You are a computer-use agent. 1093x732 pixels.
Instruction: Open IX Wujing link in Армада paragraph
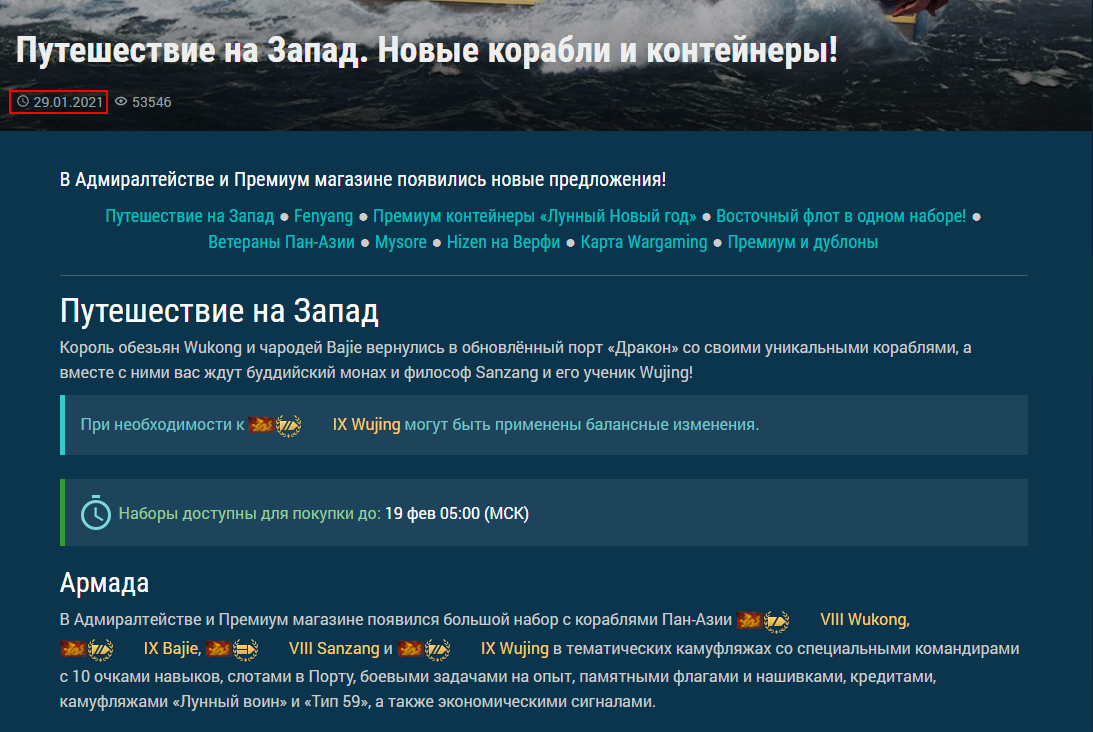coord(515,648)
